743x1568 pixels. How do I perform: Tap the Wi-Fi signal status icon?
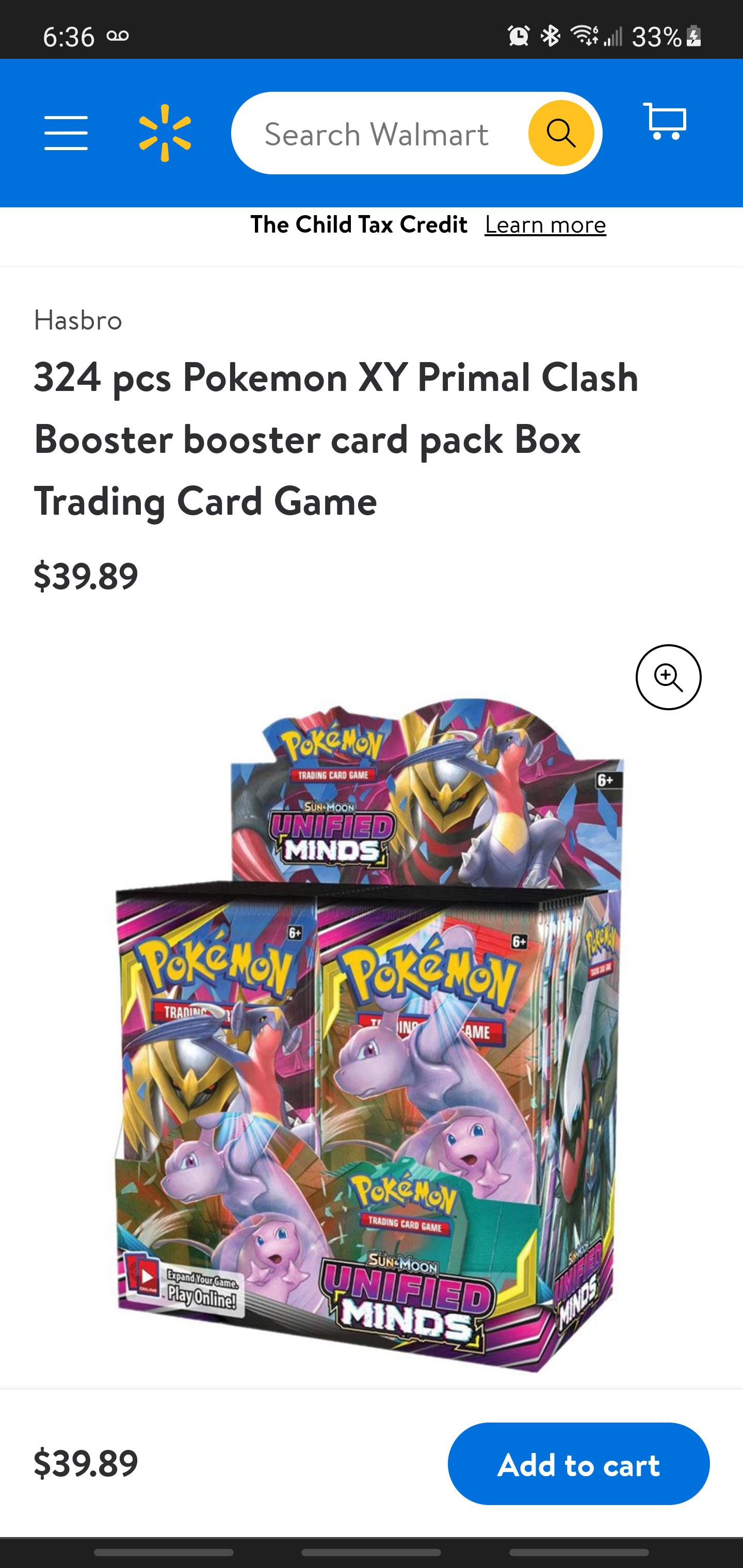click(x=584, y=37)
